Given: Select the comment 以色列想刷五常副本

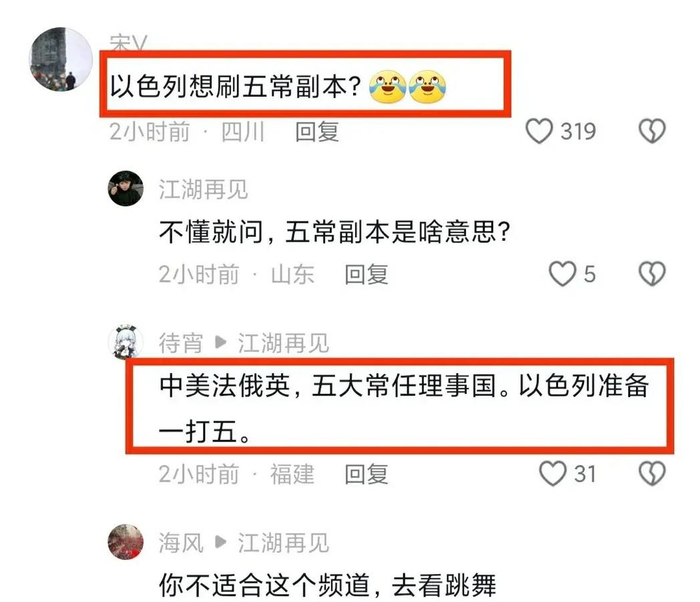Looking at the screenshot, I should click(x=235, y=86).
